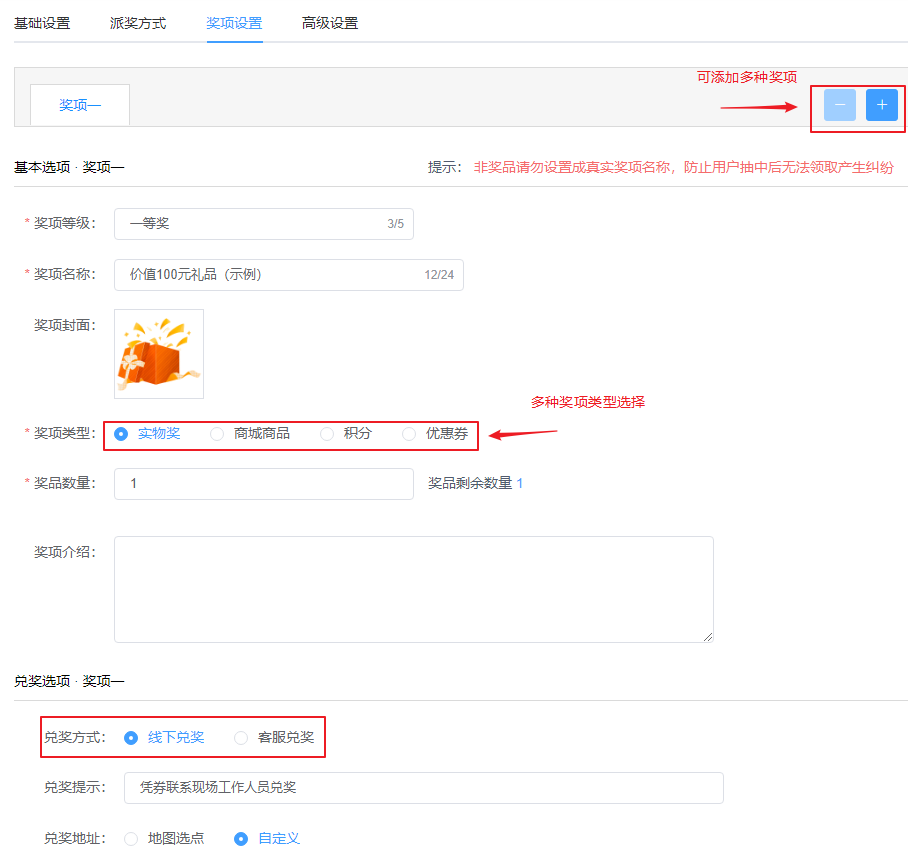Image resolution: width=908 pixels, height=847 pixels.
Task: Click the minus icon to remove a prize
Action: pos(840,104)
